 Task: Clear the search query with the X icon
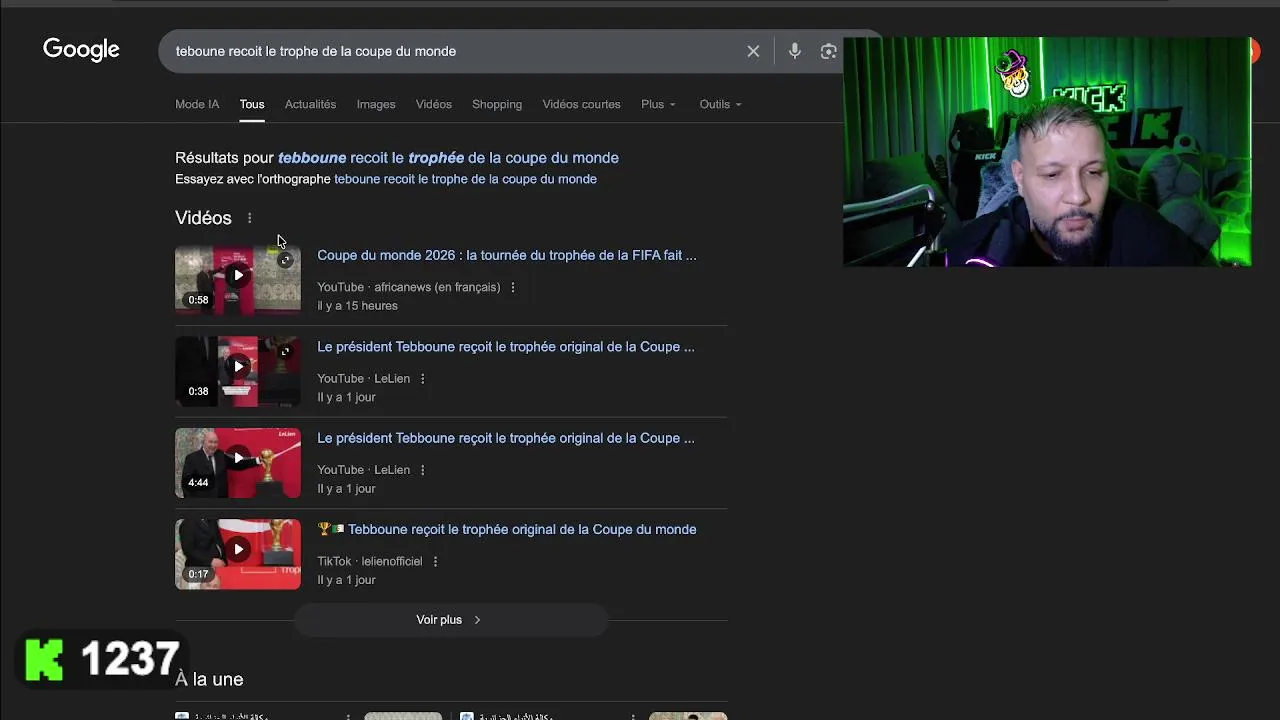click(x=753, y=51)
